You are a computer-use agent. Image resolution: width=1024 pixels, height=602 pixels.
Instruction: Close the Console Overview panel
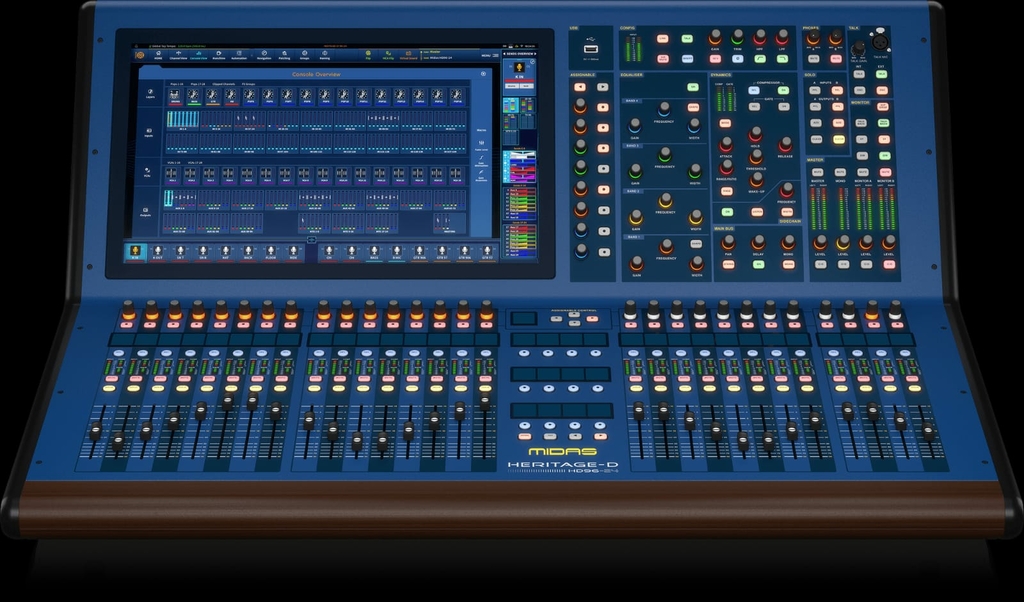click(483, 74)
